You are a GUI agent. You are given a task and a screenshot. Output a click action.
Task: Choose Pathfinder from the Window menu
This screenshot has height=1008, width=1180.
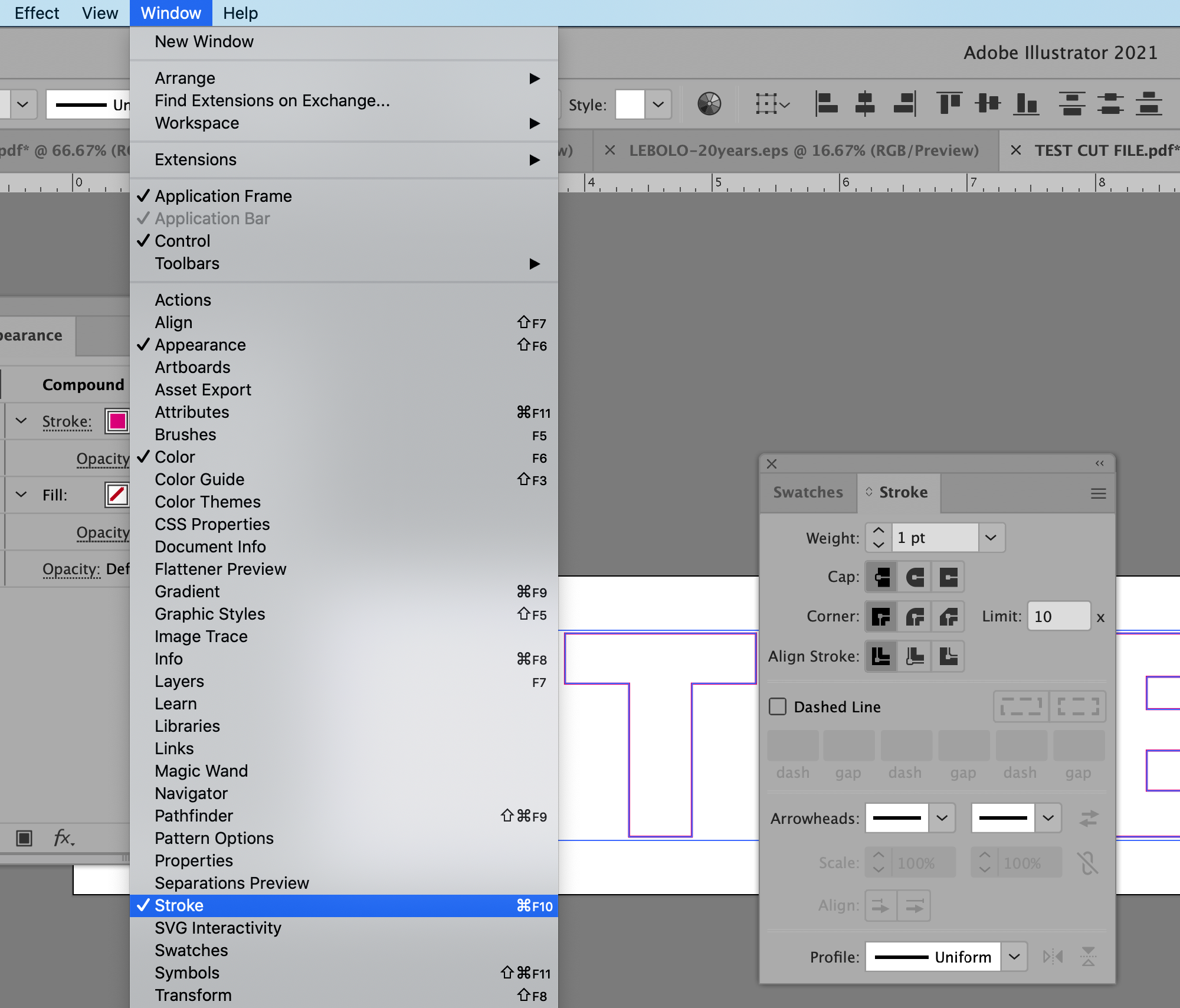tap(194, 816)
